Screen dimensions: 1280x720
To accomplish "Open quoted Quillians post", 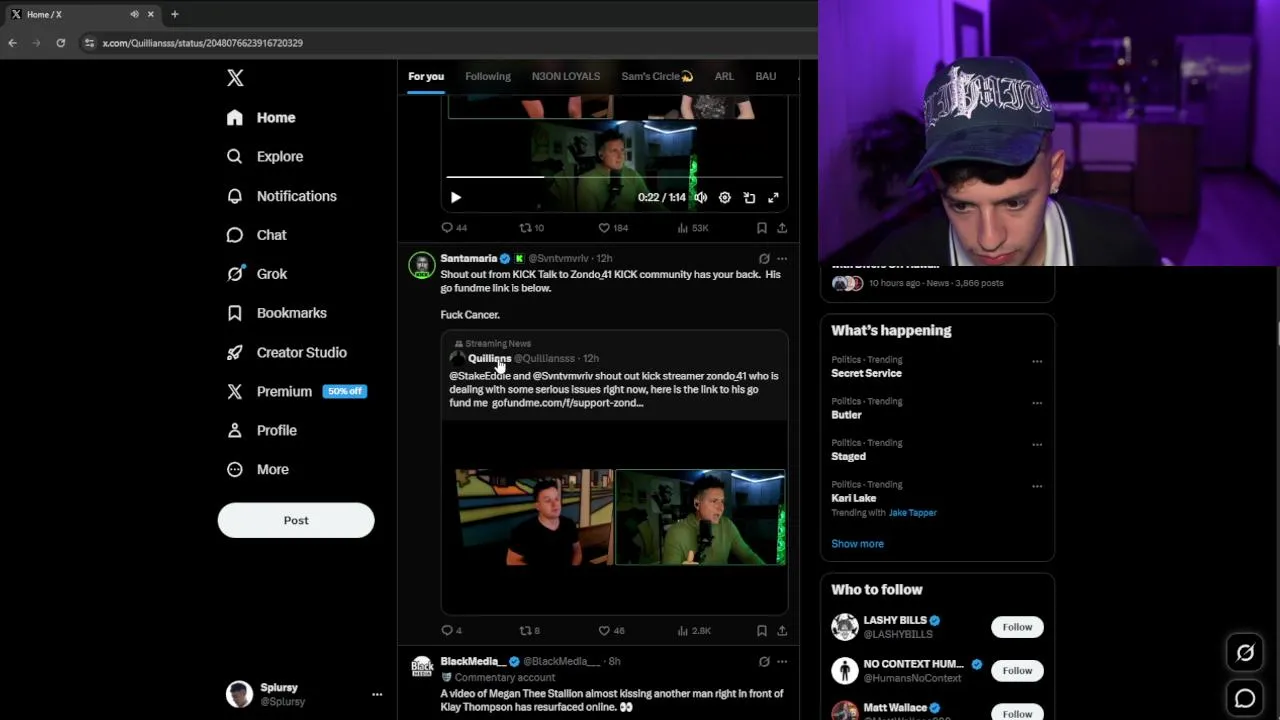I will point(614,472).
